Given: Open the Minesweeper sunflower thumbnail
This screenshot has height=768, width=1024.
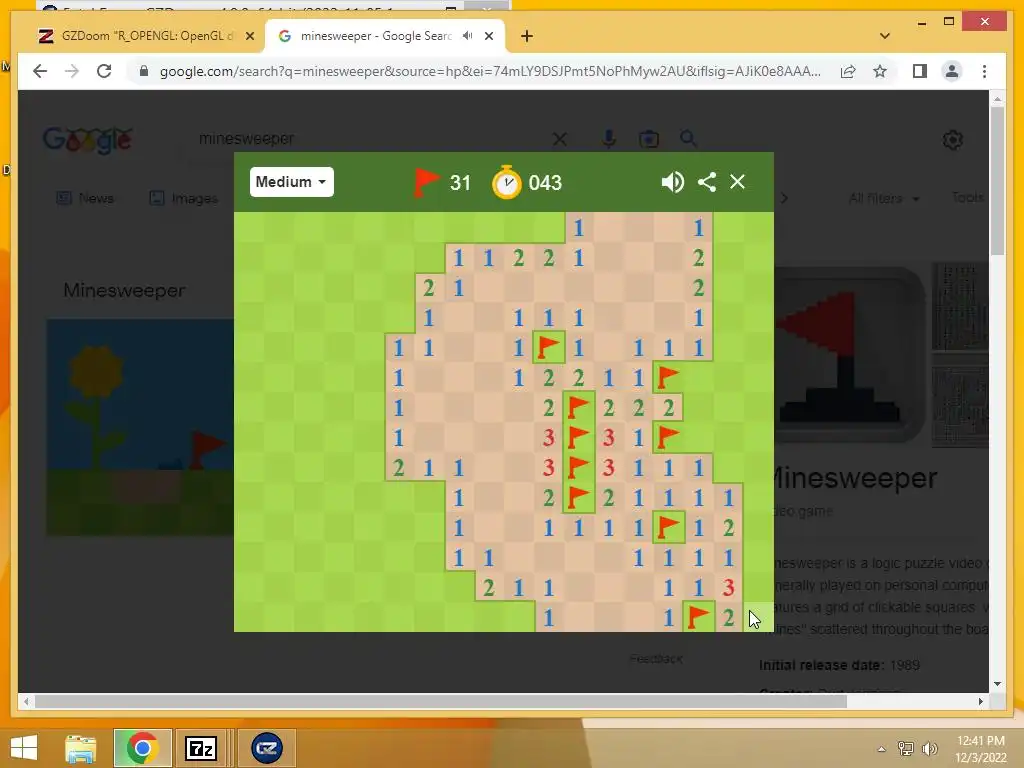Looking at the screenshot, I should click(140, 427).
